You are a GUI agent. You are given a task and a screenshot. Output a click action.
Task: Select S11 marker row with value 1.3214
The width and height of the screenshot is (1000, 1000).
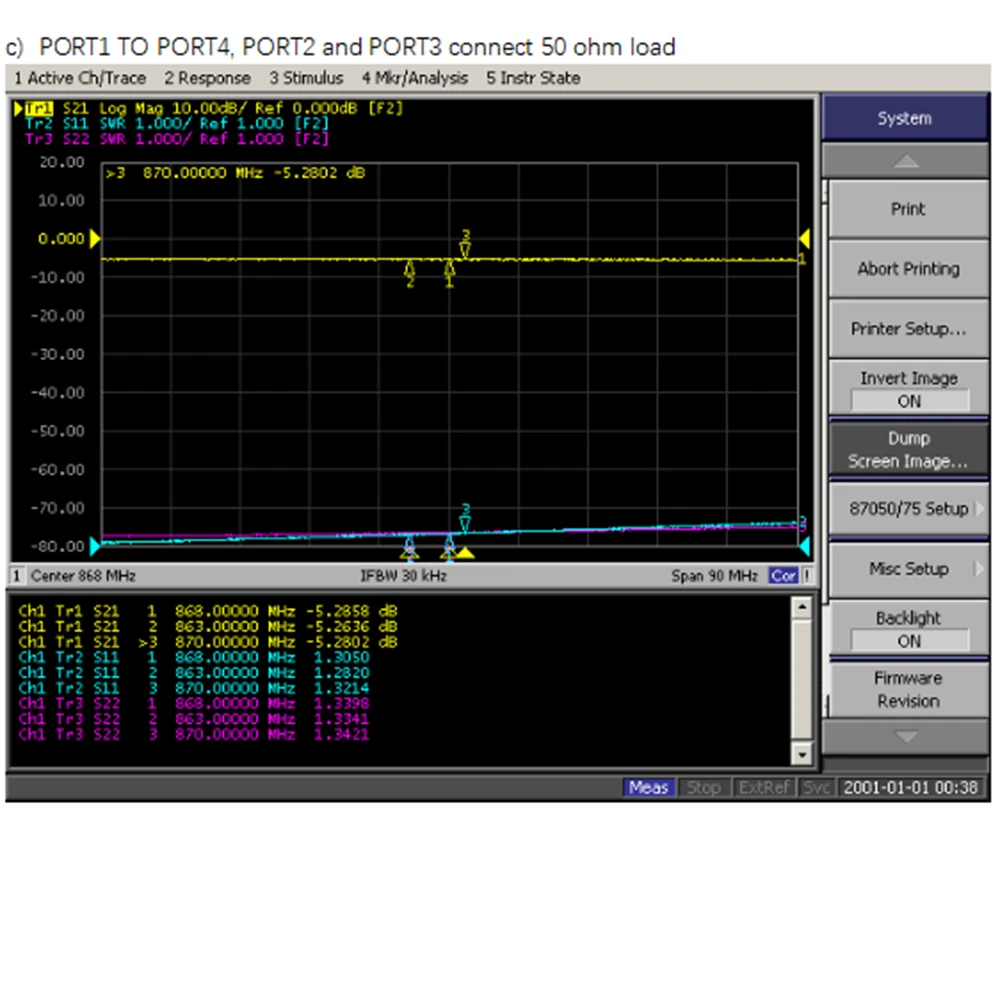194,688
